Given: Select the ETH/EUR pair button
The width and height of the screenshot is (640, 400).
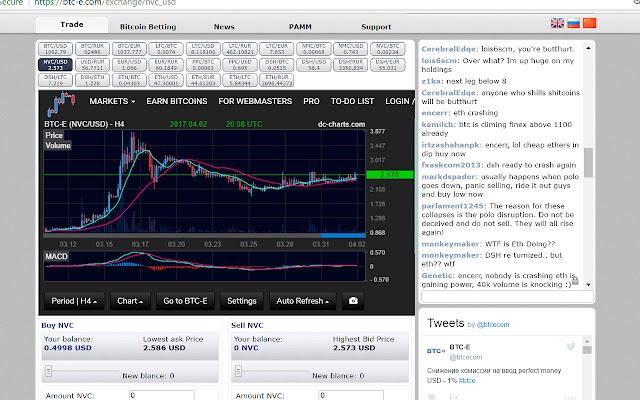Looking at the screenshot, I should pyautogui.click(x=203, y=80).
